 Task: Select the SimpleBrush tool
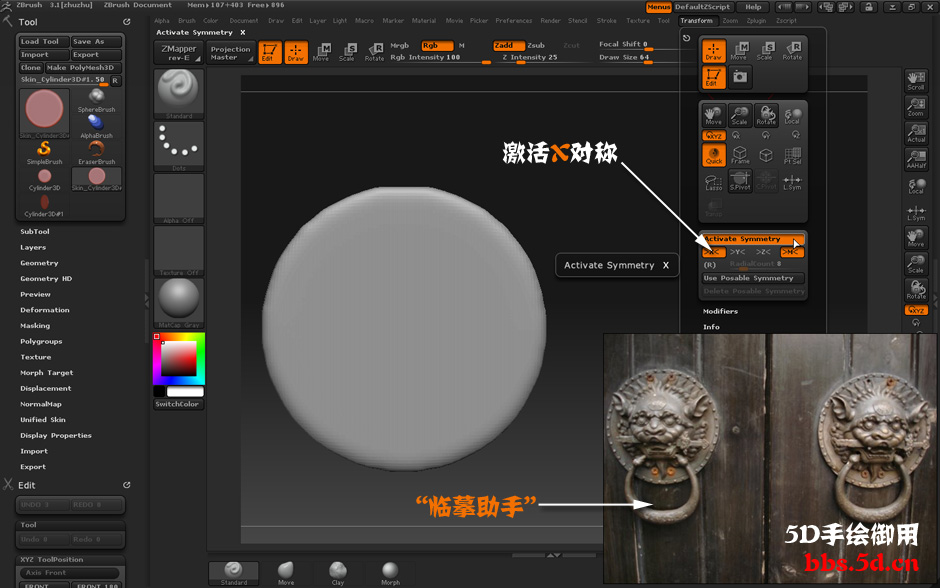tap(44, 153)
